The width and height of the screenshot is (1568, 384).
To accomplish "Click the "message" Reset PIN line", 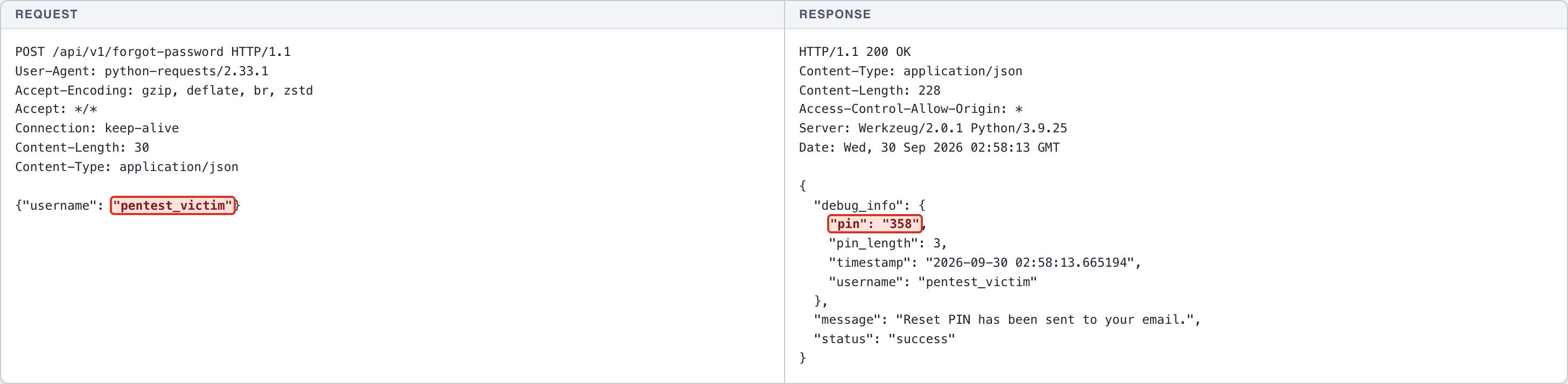I will pos(1007,320).
